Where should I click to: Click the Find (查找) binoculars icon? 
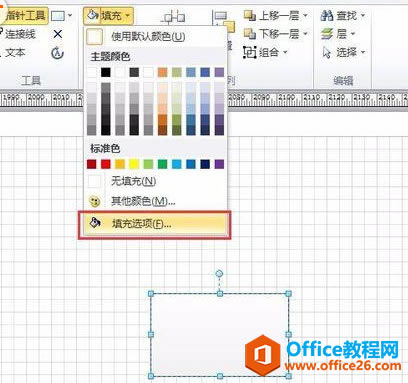point(327,15)
